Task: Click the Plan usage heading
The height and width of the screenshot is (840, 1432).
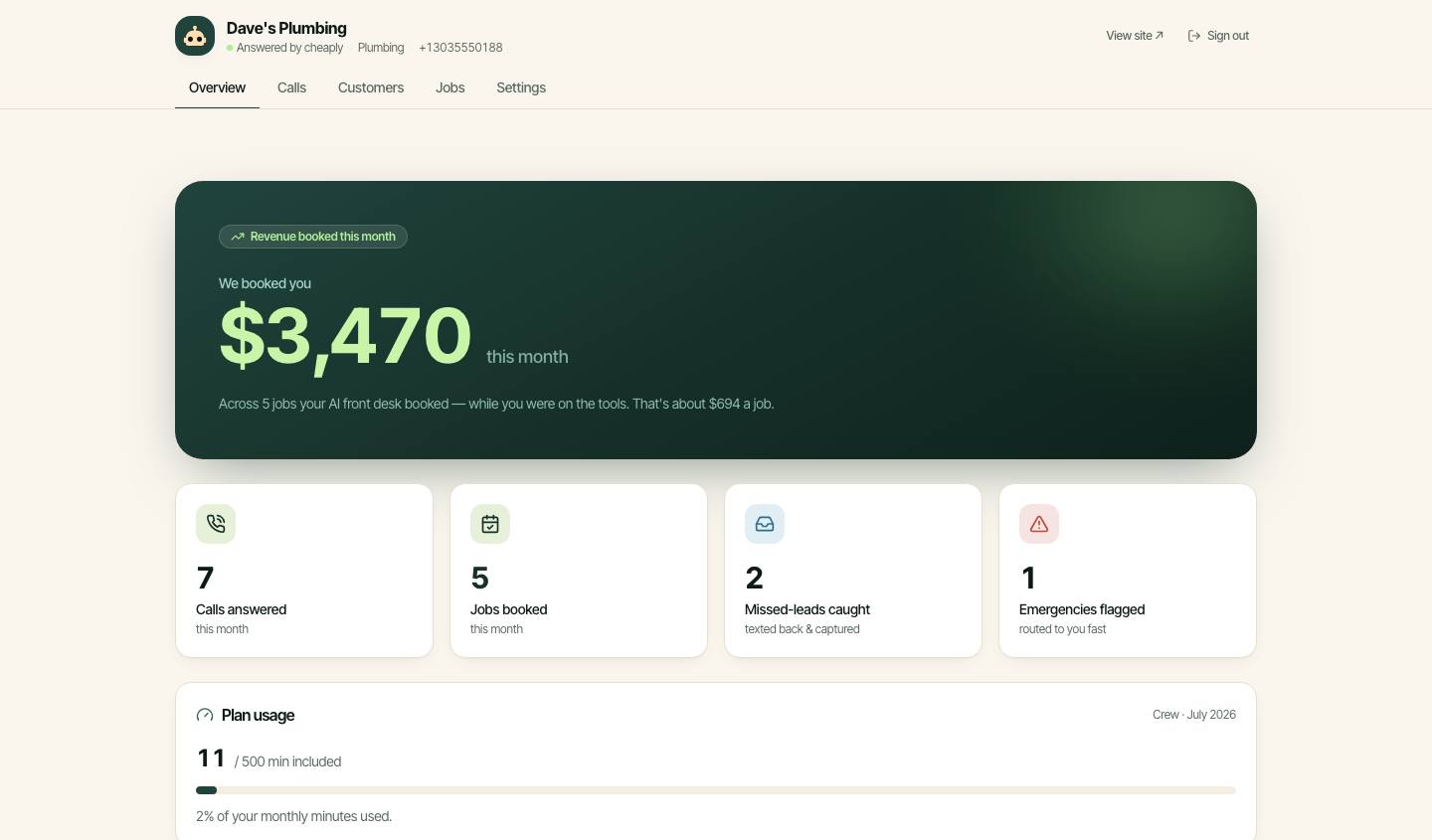Action: 258,715
